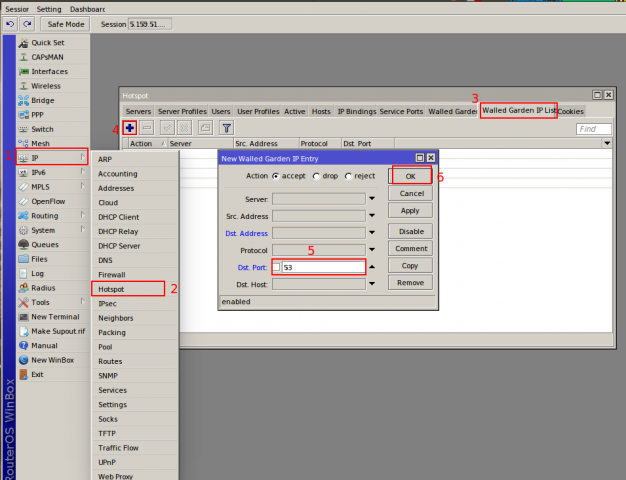Expand the Server dropdown arrow
Screen dimensions: 626x480
click(x=372, y=199)
